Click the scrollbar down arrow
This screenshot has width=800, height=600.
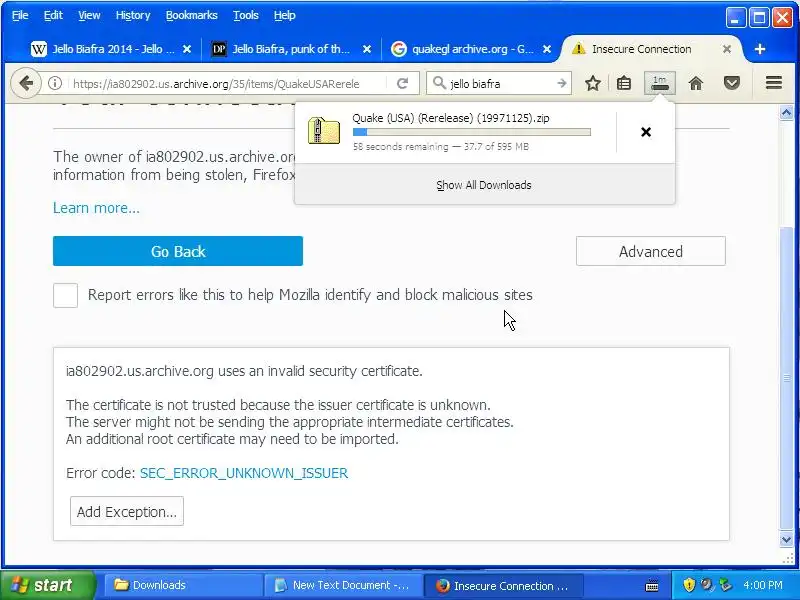point(786,539)
